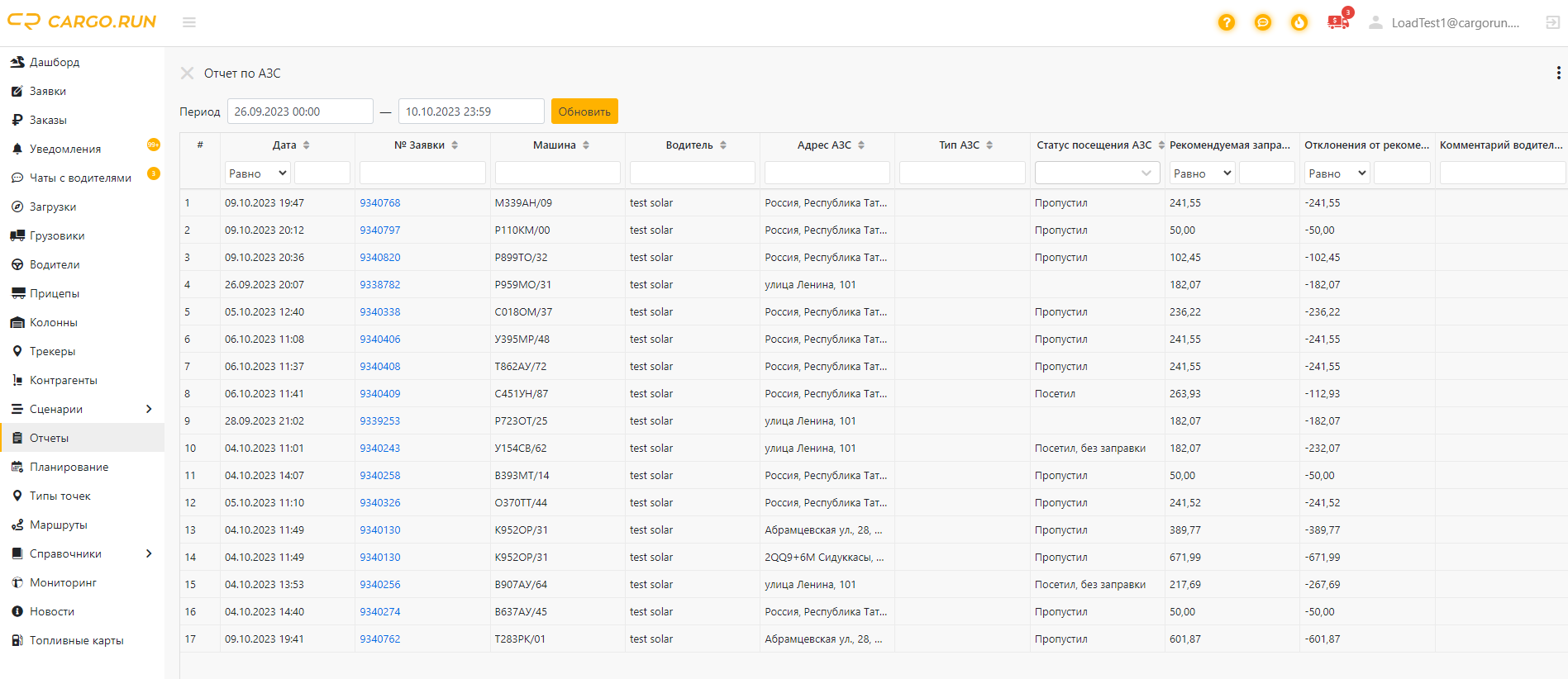Click the period start date field
Screen dimensions: 1568x679
(x=299, y=112)
